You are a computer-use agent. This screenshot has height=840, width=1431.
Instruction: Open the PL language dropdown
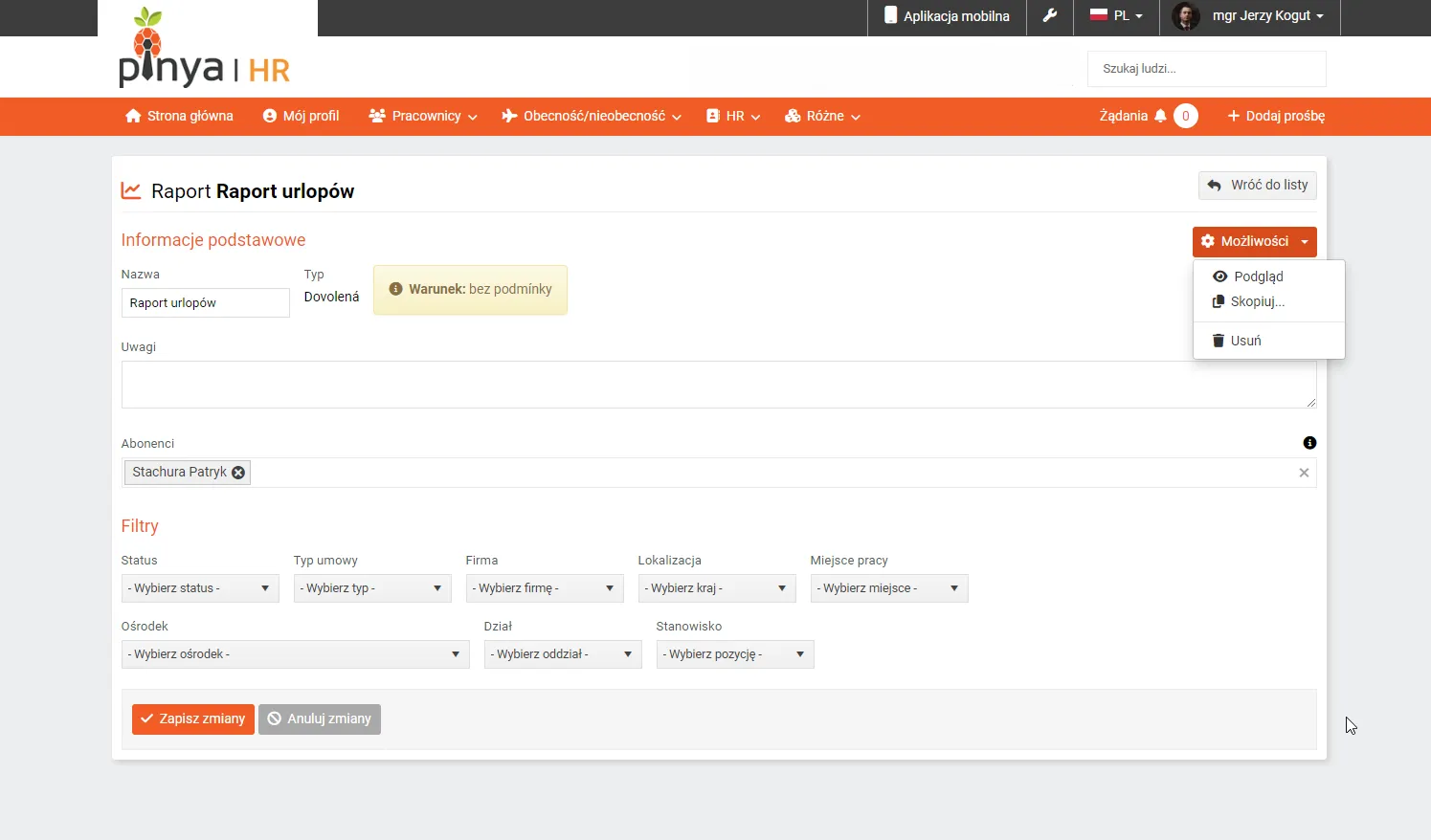[x=1117, y=16]
